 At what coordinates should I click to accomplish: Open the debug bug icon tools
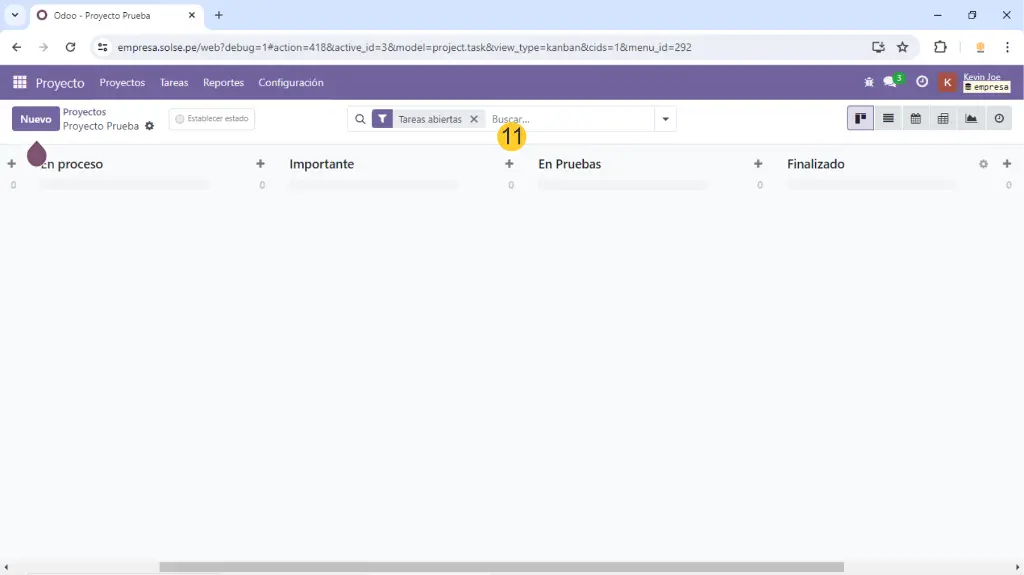coord(868,83)
